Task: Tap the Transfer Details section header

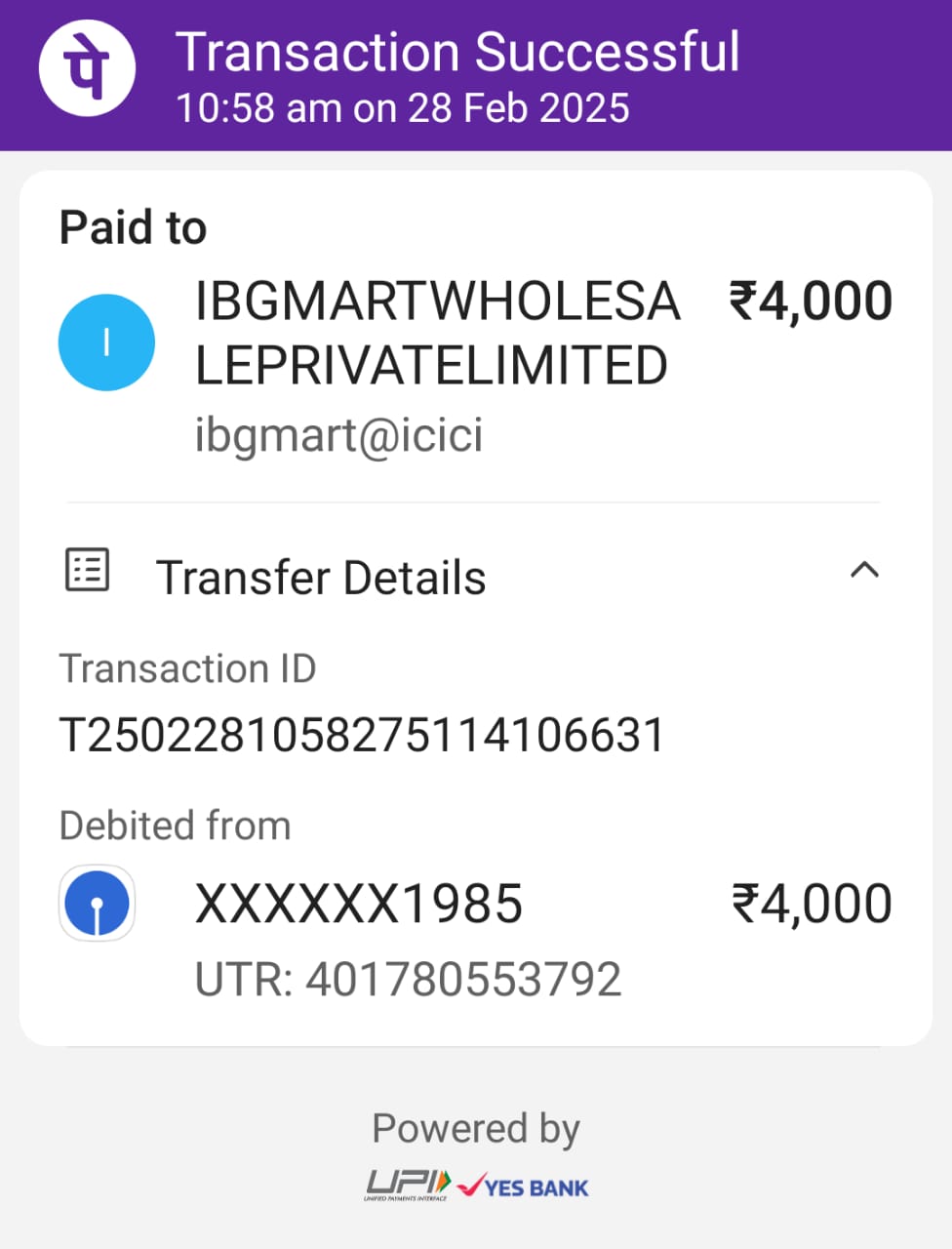Action: point(474,577)
